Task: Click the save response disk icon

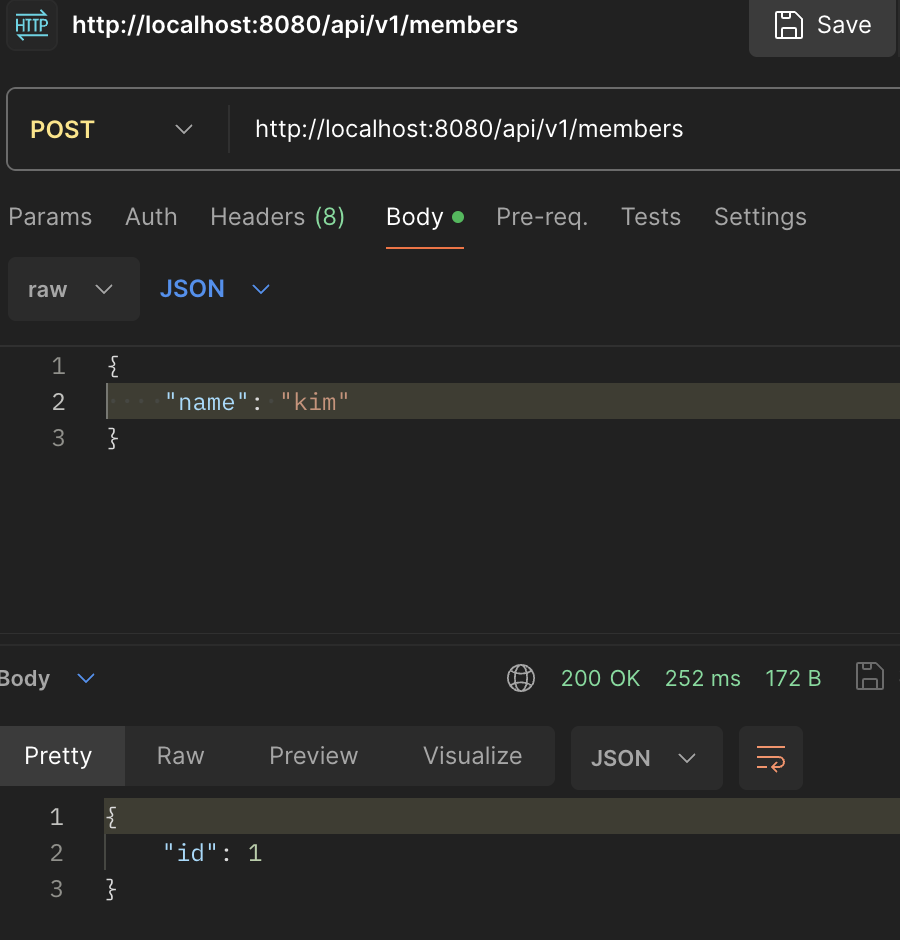Action: (x=869, y=677)
